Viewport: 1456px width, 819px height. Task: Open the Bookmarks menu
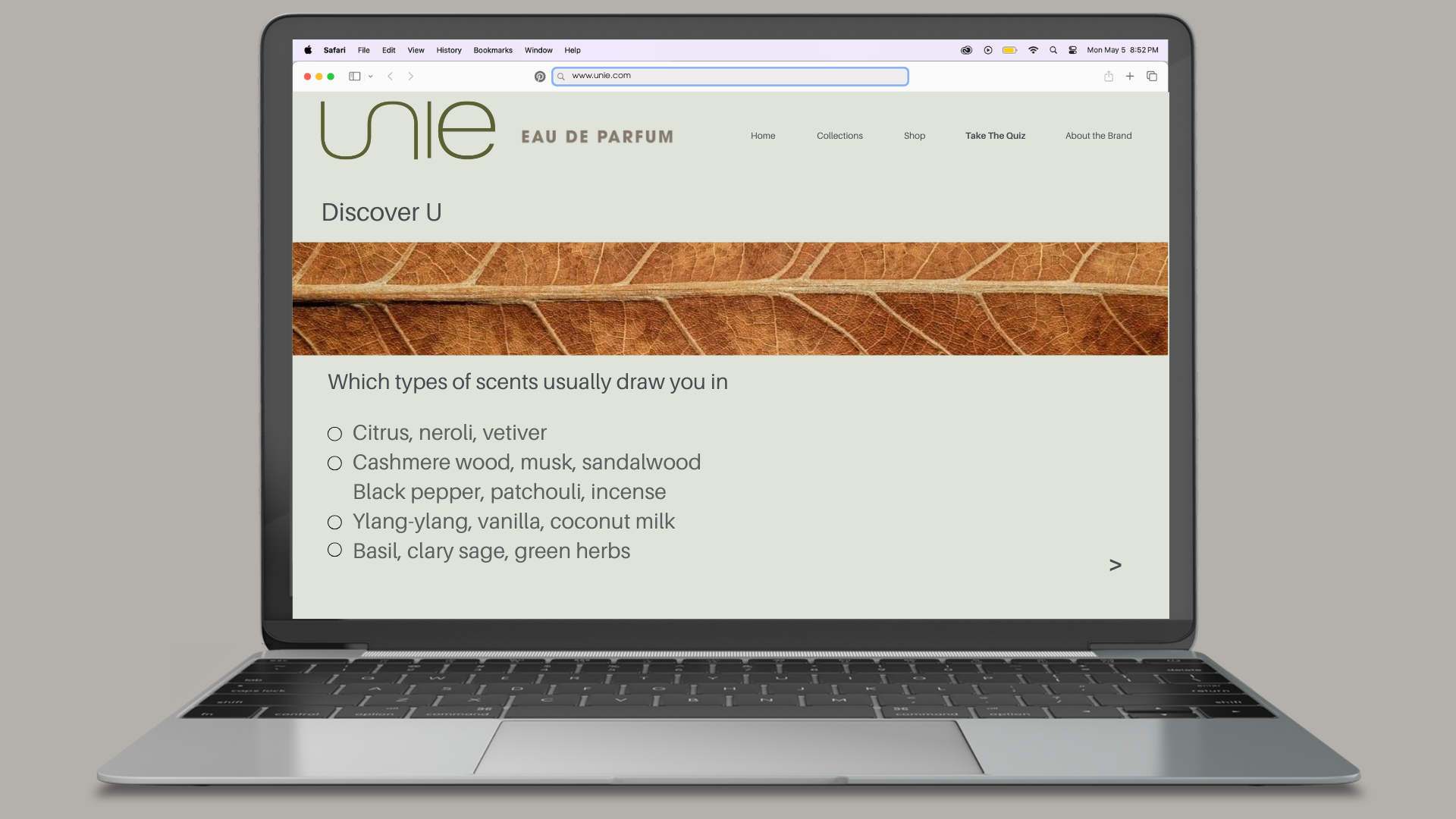493,50
